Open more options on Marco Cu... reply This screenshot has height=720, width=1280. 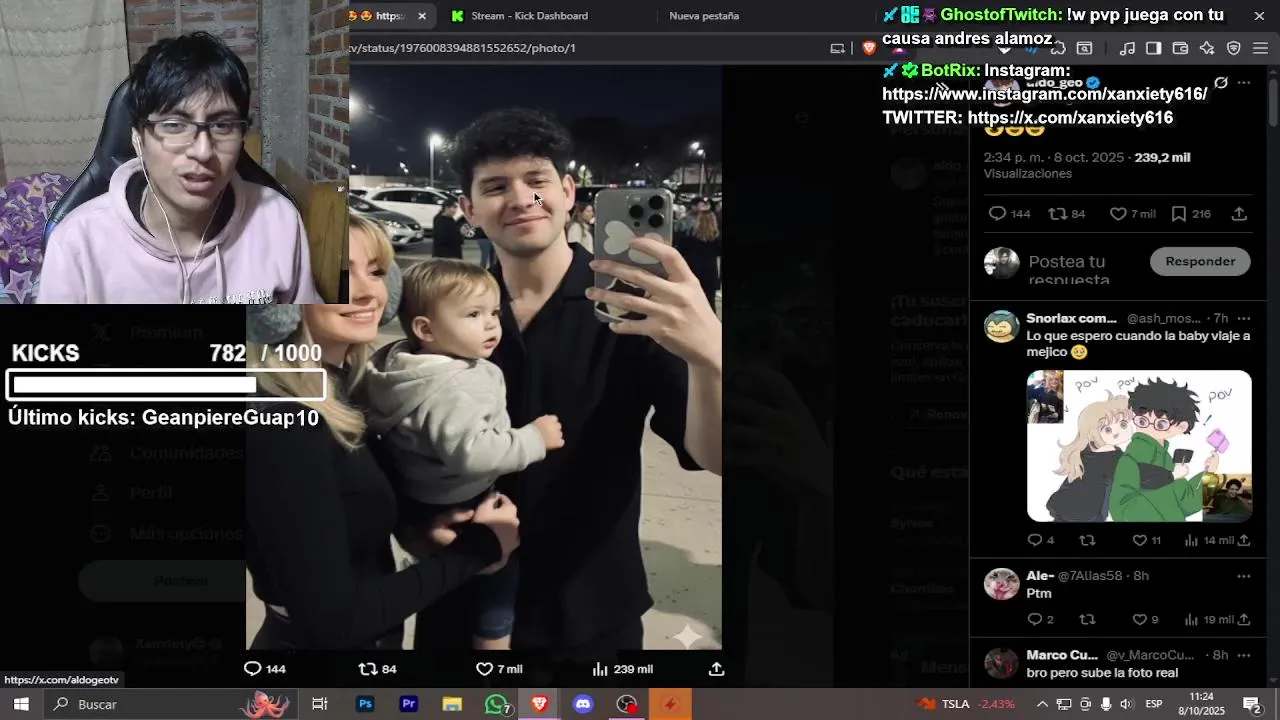[x=1244, y=655]
